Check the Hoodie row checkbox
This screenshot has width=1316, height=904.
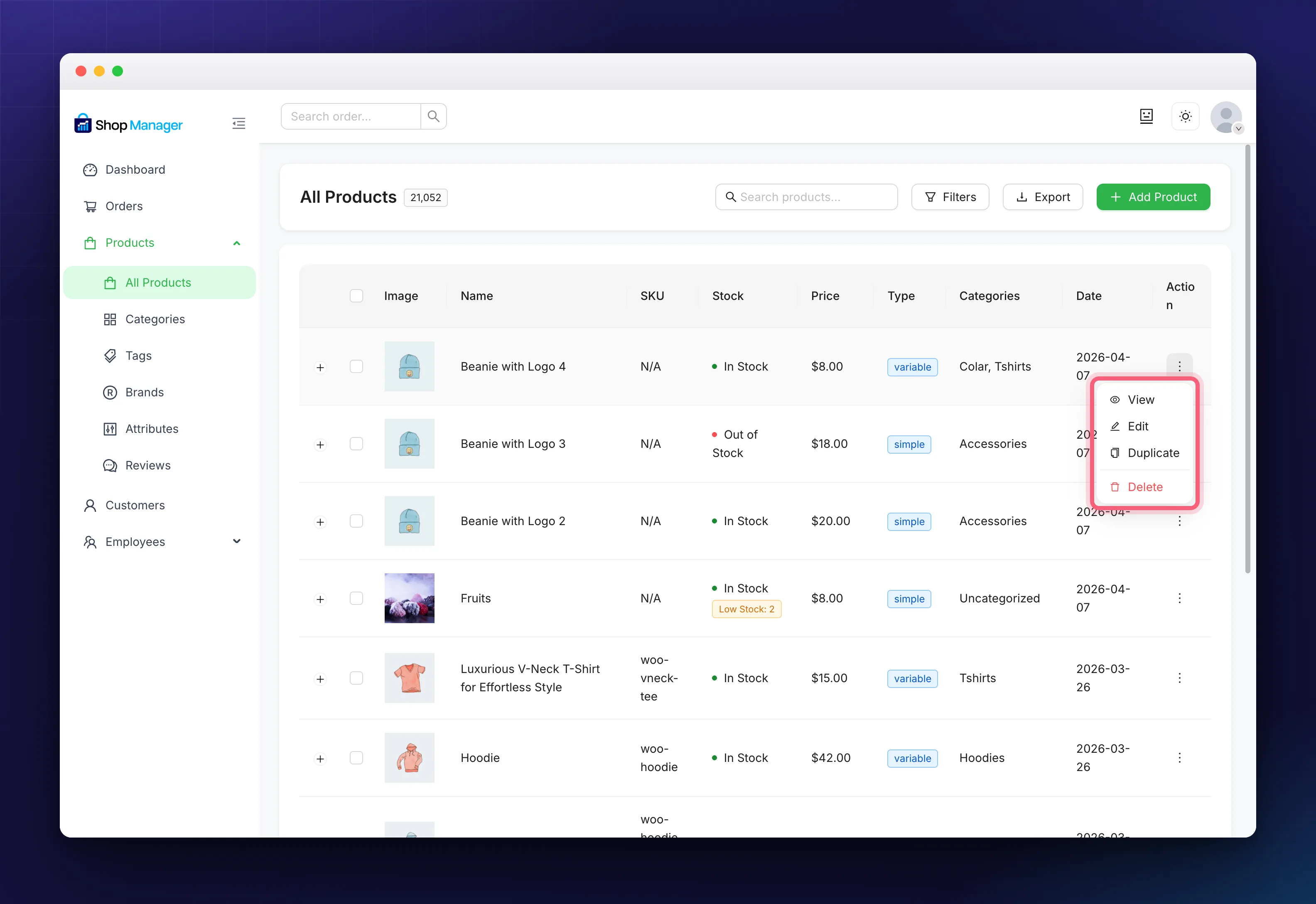pos(356,758)
